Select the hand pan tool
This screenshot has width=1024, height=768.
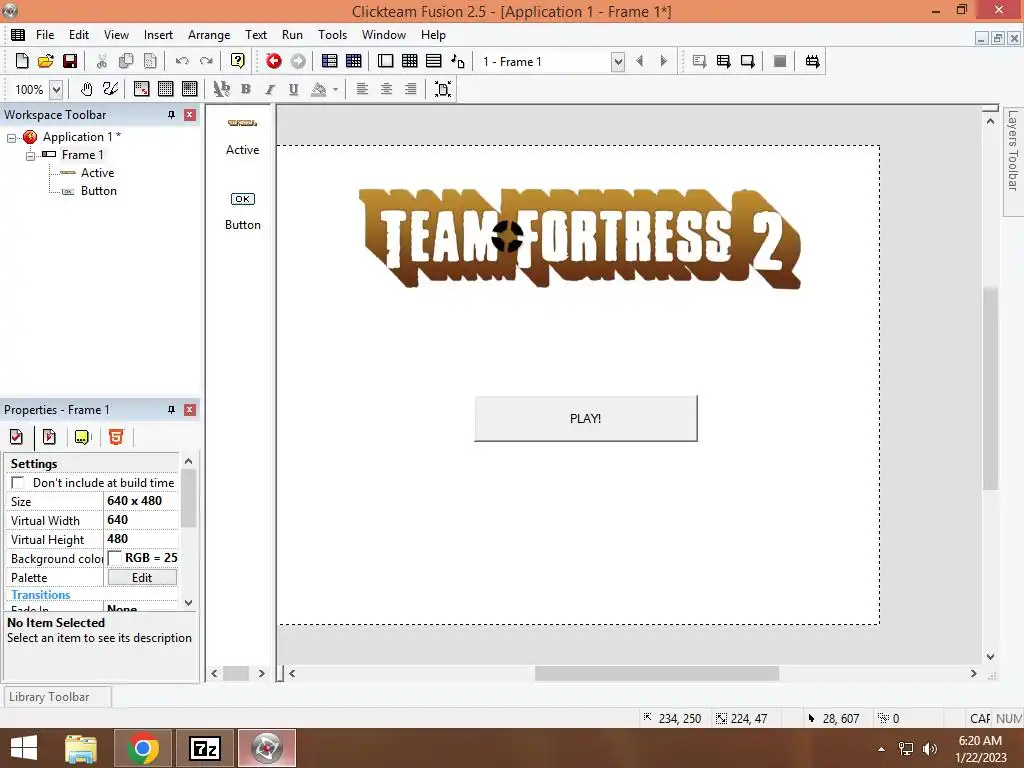click(x=86, y=89)
